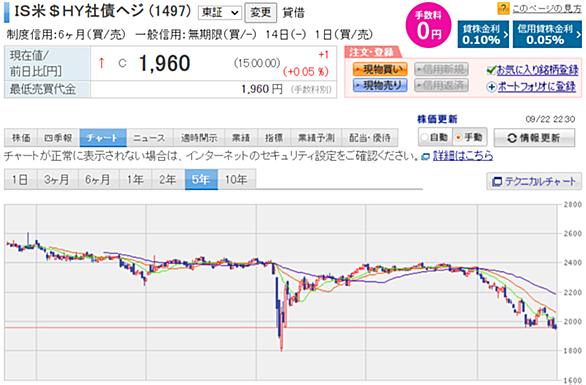586x385 pixels.
Task: Select the 10年 chart period tab
Action: coord(237,179)
